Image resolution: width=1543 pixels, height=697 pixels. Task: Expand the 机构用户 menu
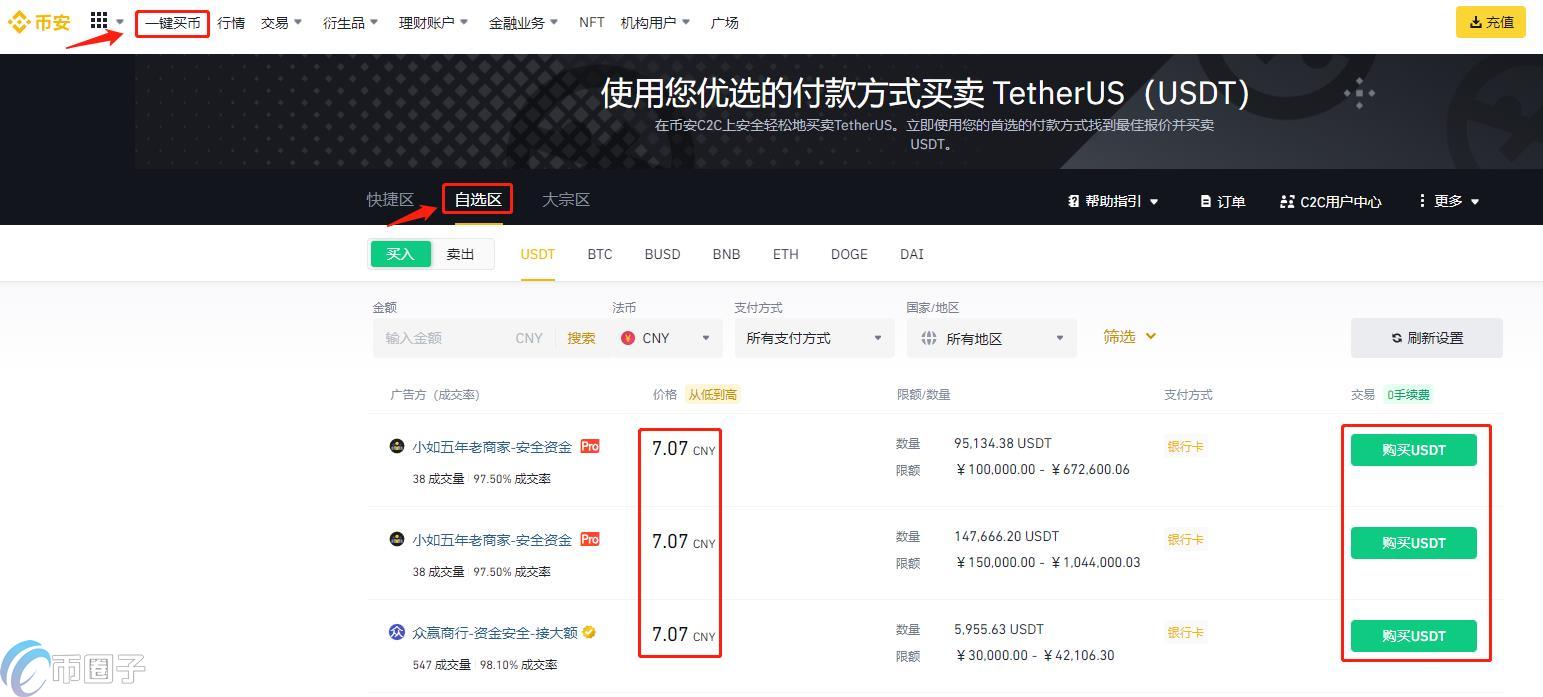pyautogui.click(x=655, y=23)
